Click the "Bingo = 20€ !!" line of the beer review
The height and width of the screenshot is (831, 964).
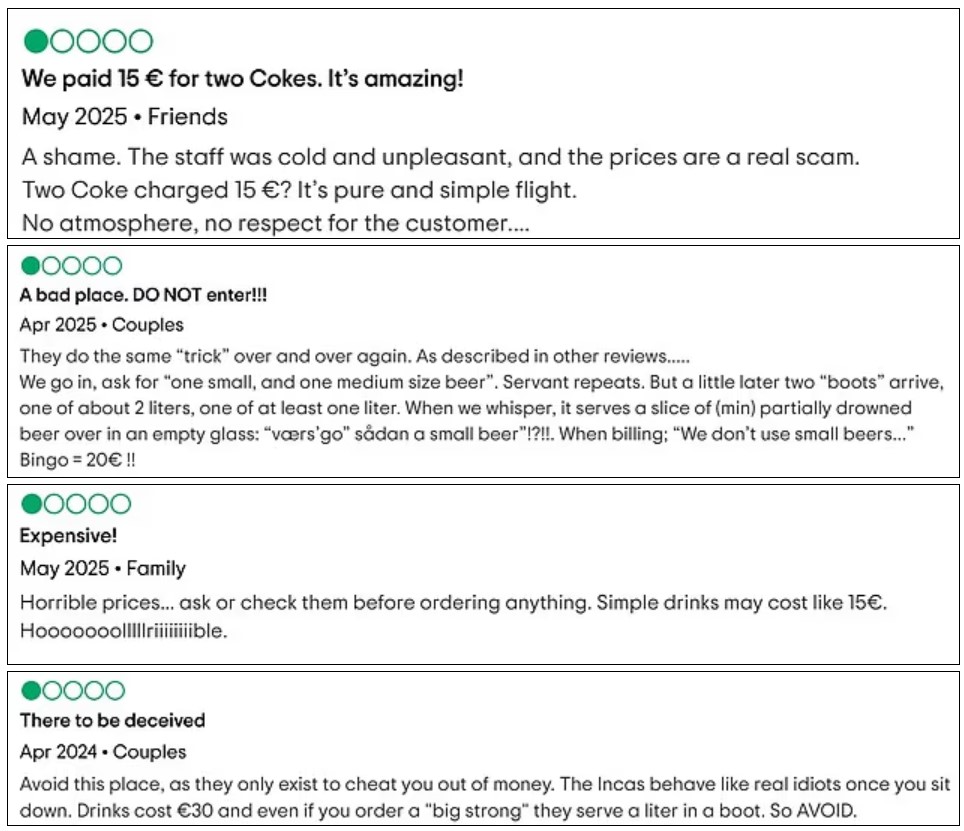[77, 460]
